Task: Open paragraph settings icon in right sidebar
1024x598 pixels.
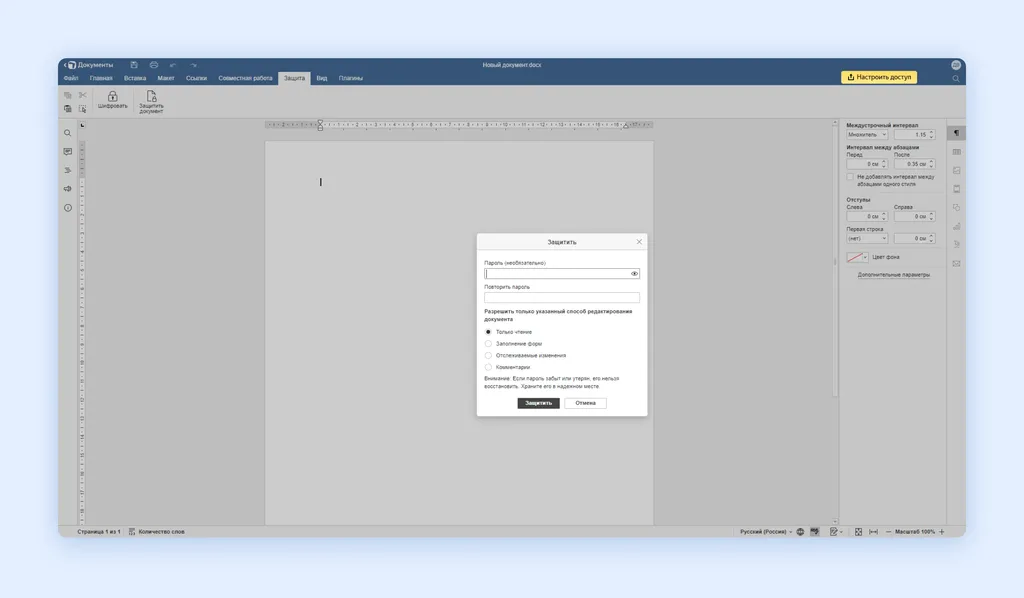Action: click(x=956, y=133)
